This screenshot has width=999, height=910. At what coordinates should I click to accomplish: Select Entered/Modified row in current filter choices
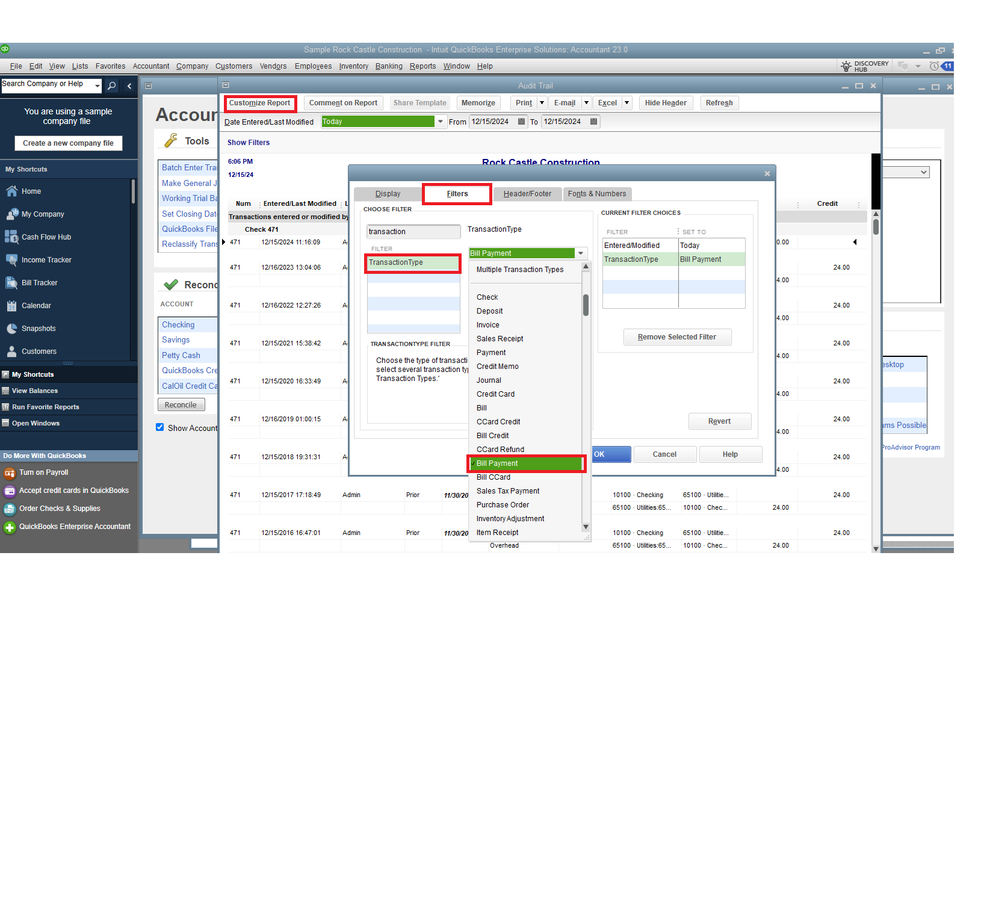click(x=673, y=245)
